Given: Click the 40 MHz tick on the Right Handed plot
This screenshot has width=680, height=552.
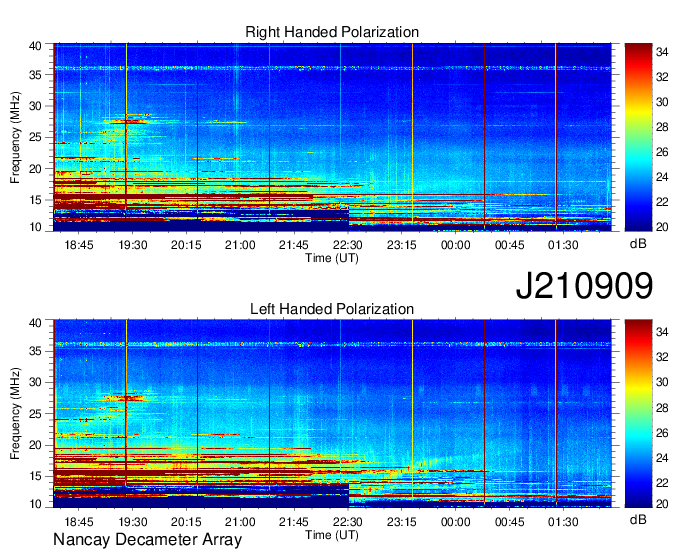Looking at the screenshot, I should (x=35, y=46).
